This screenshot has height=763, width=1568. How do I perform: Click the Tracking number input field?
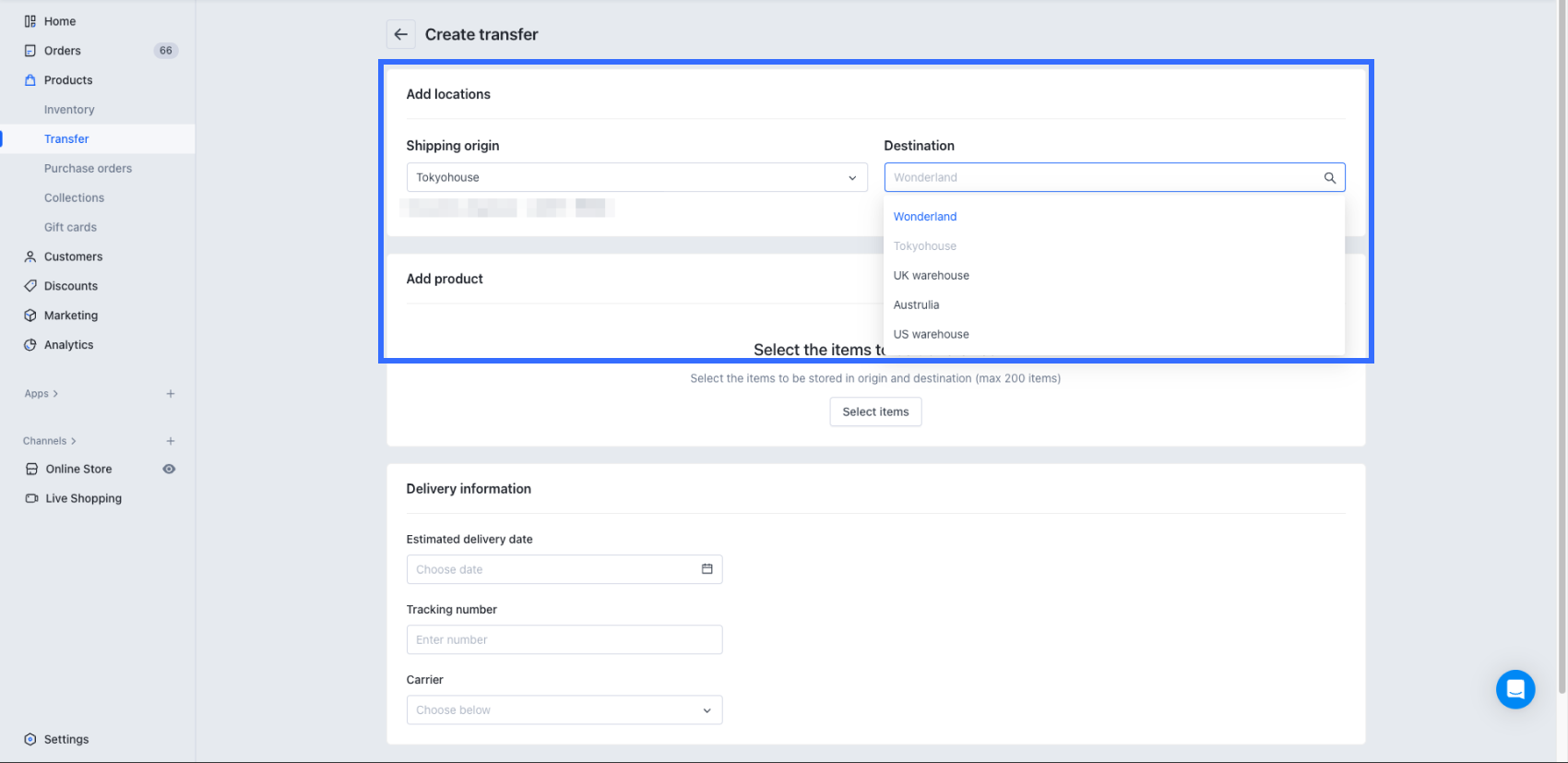(x=564, y=640)
